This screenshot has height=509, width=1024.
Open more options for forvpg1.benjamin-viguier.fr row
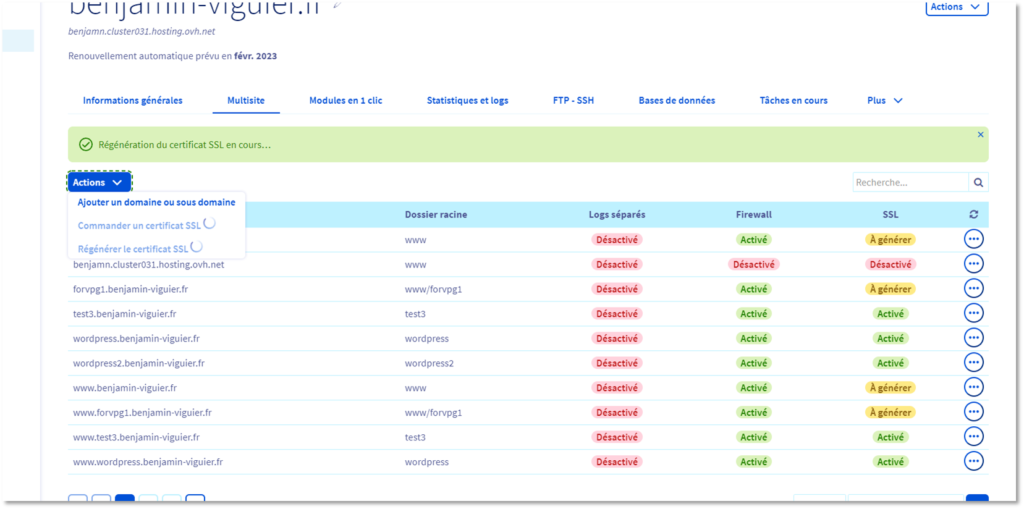click(x=974, y=288)
